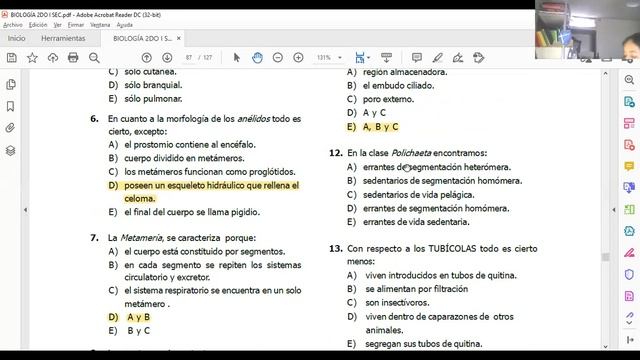
Task: Click scrollbar down arrow
Action: coord(605,347)
